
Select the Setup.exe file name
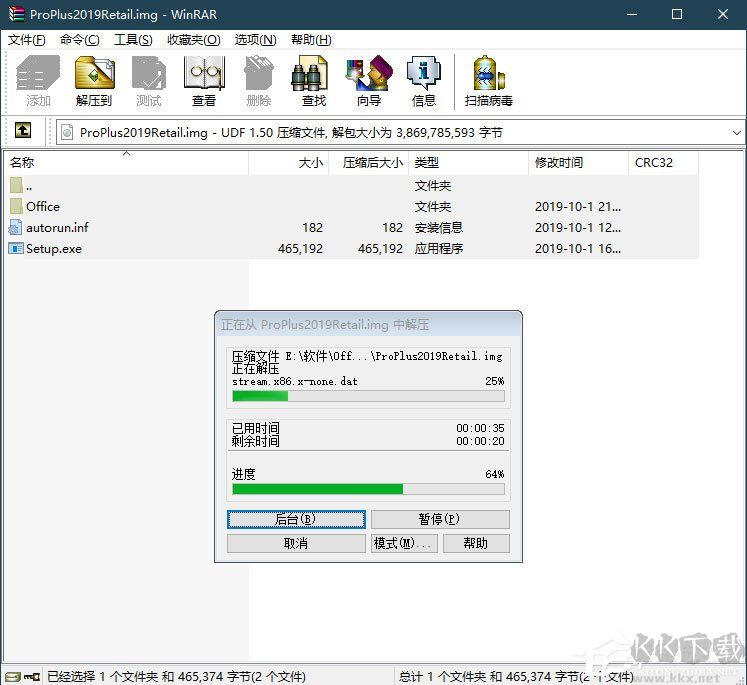pos(54,249)
